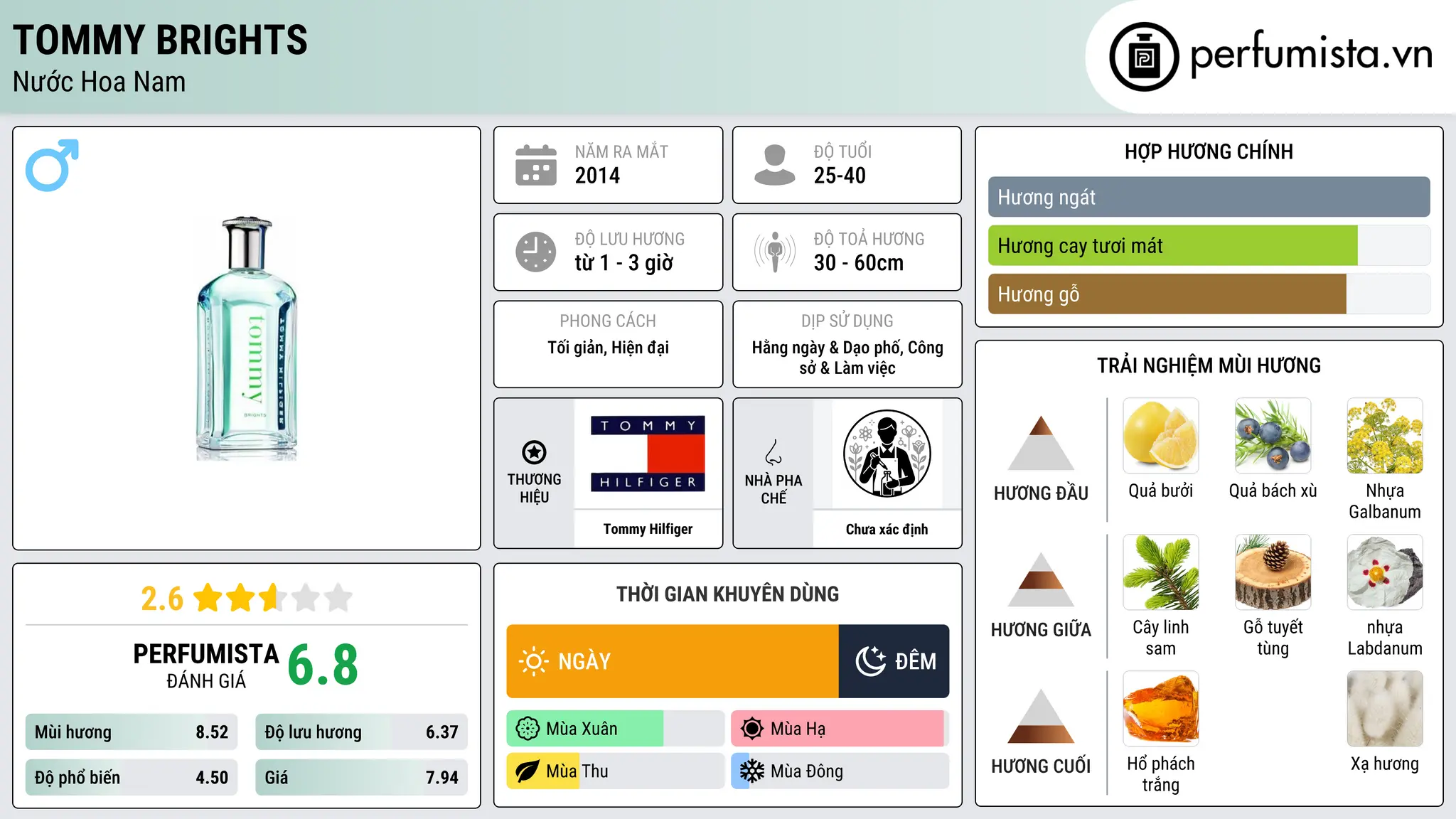1456x819 pixels.
Task: Click the Hương giữa pyramid icon
Action: [1041, 579]
